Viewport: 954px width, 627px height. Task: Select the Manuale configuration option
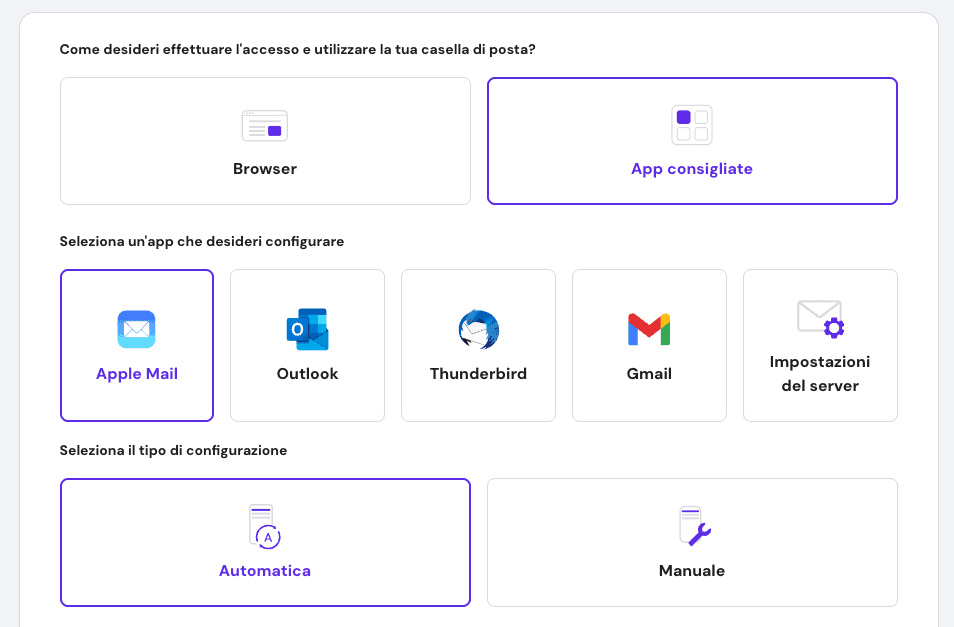pos(692,542)
